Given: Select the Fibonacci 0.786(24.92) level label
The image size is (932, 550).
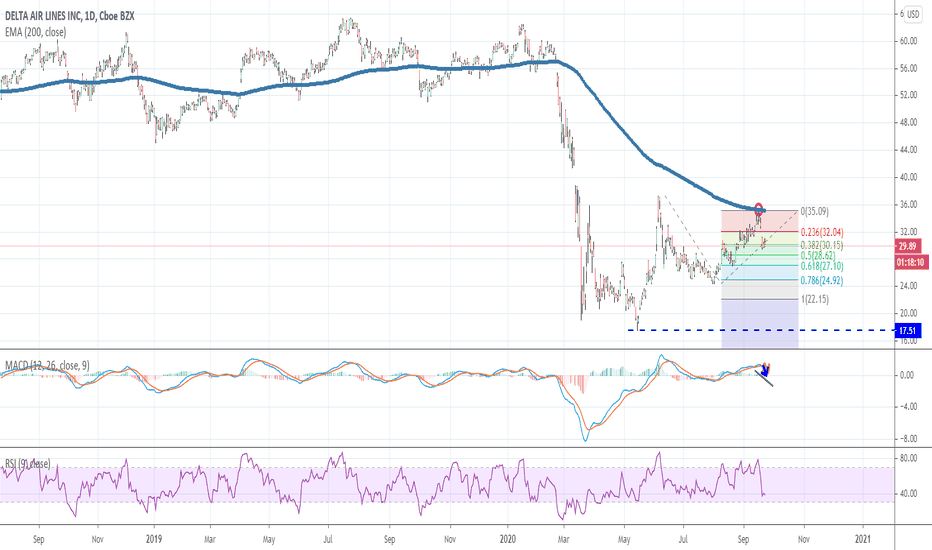Looking at the screenshot, I should click(821, 281).
